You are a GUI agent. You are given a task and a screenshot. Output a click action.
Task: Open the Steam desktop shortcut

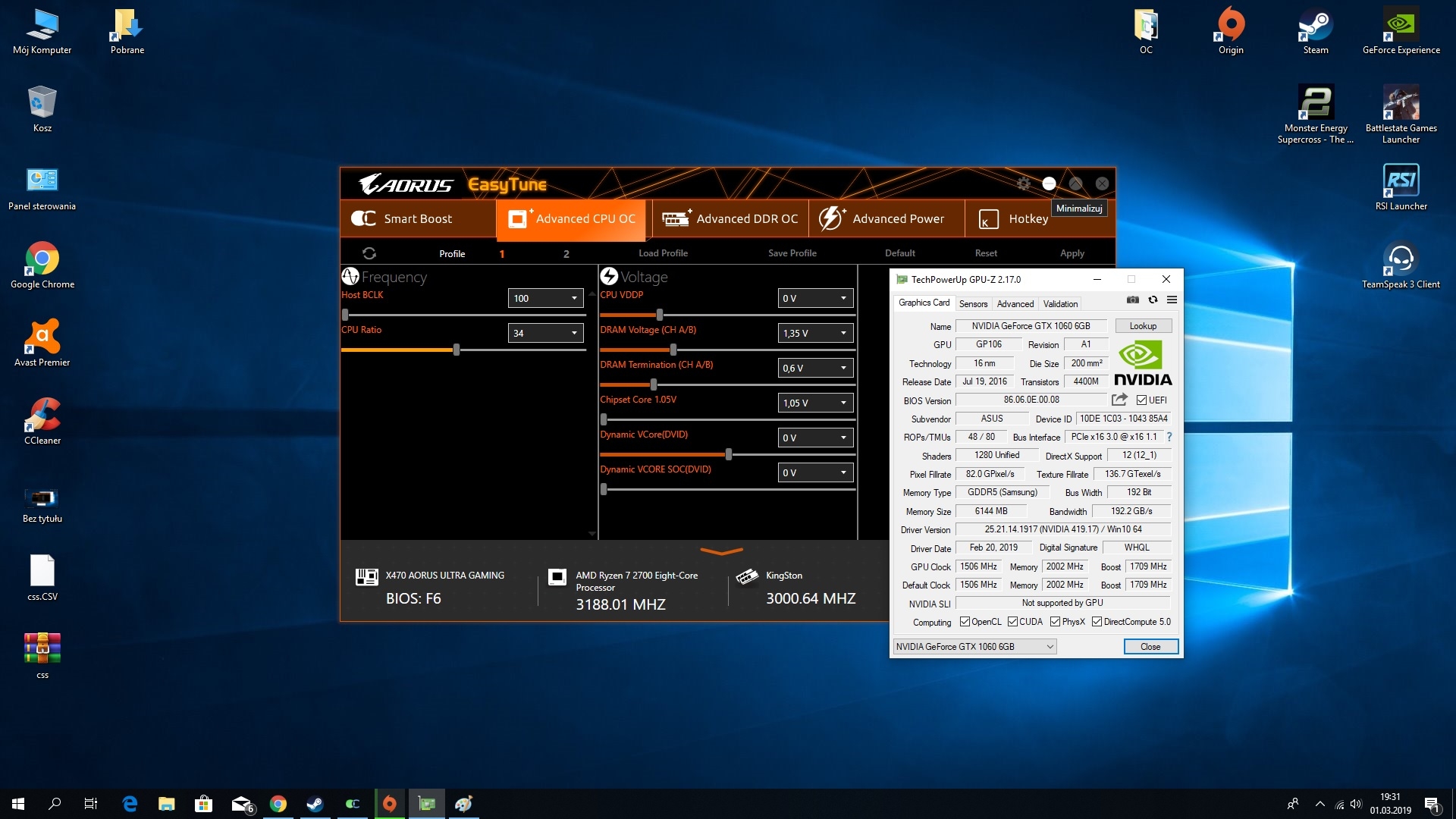pyautogui.click(x=1316, y=32)
